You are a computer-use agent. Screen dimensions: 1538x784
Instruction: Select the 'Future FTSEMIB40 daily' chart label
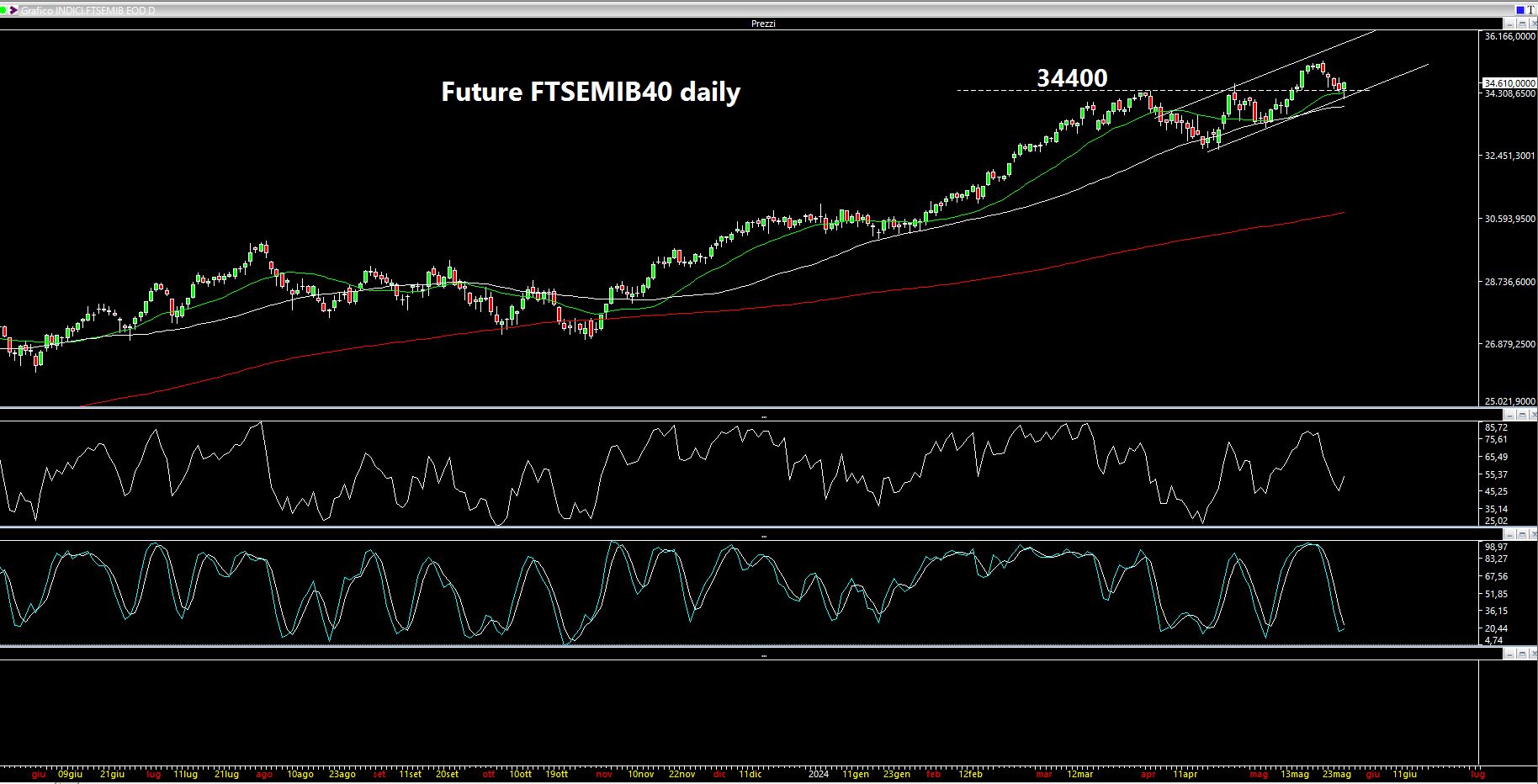[591, 92]
